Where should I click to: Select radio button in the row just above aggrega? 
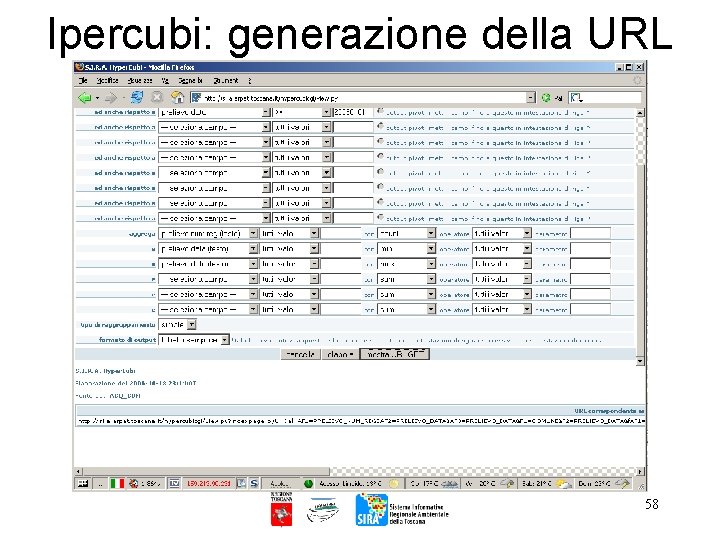[x=380, y=217]
